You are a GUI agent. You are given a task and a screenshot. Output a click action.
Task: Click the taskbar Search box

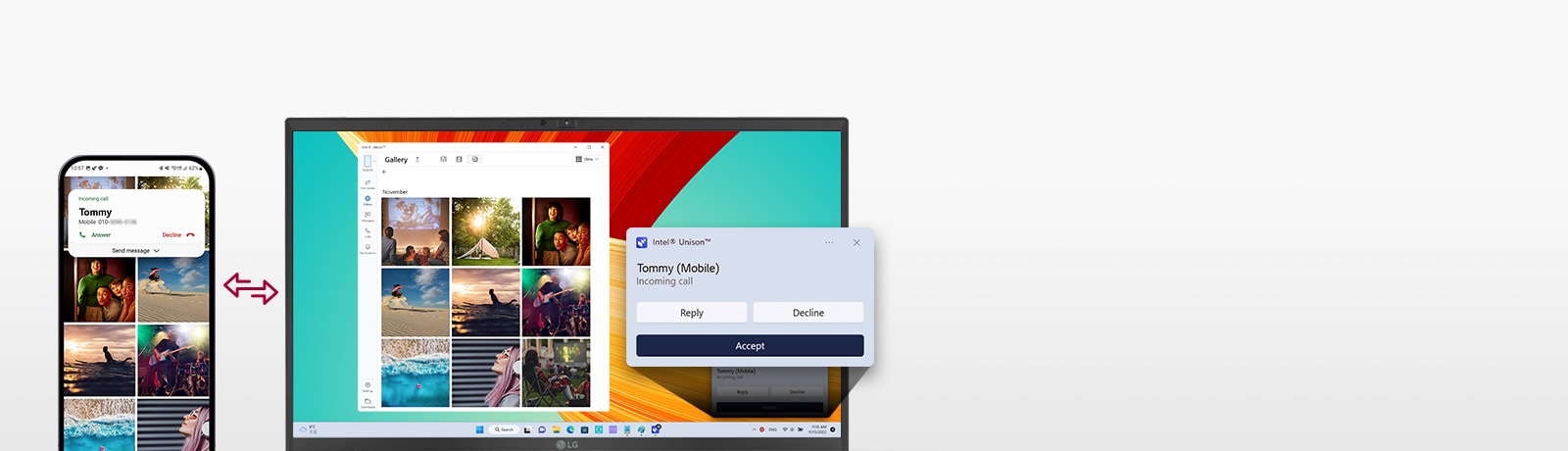point(503,429)
